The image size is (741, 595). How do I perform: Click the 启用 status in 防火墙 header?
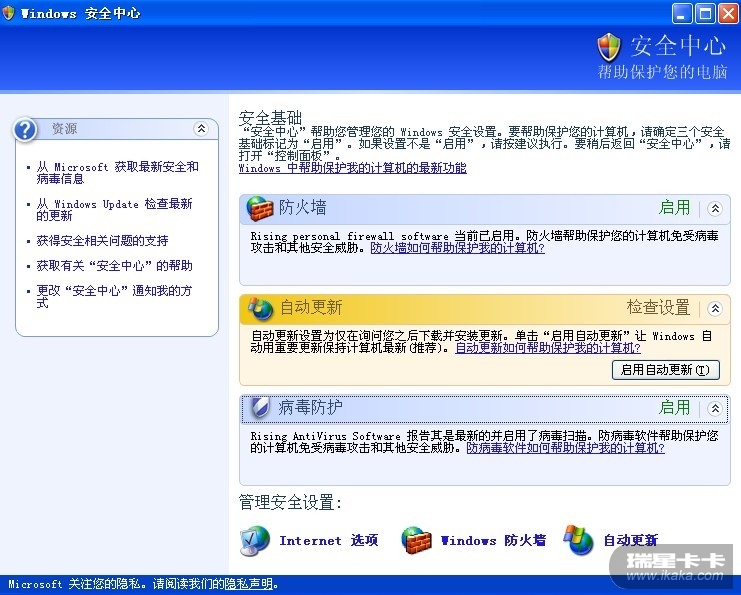click(x=674, y=207)
